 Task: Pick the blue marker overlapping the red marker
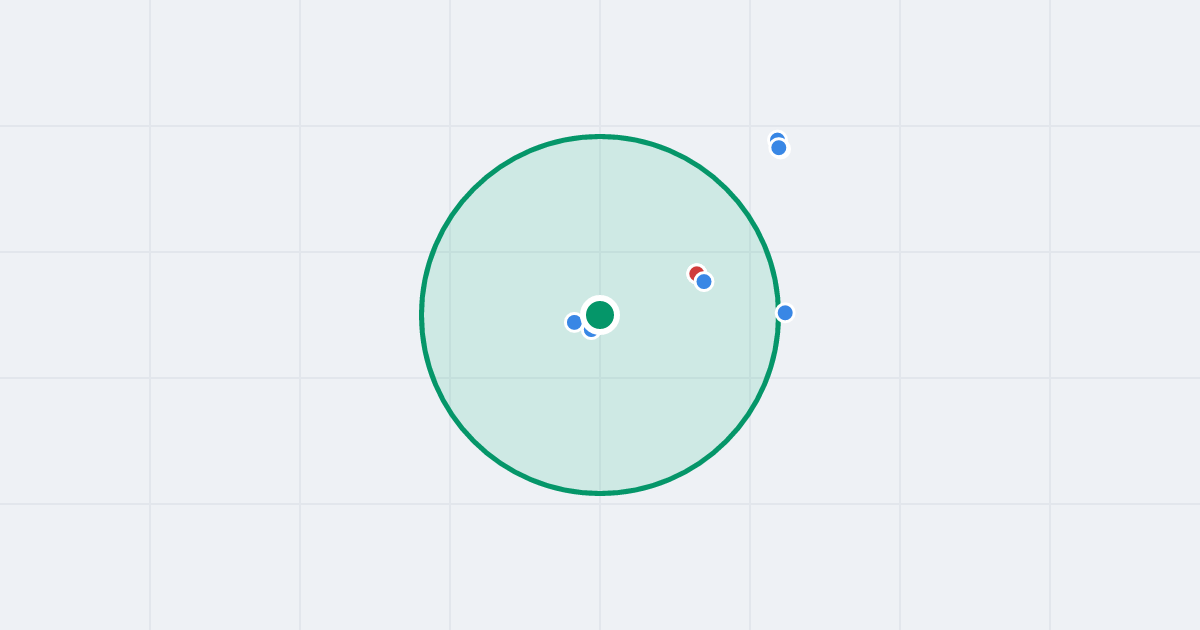click(x=704, y=282)
